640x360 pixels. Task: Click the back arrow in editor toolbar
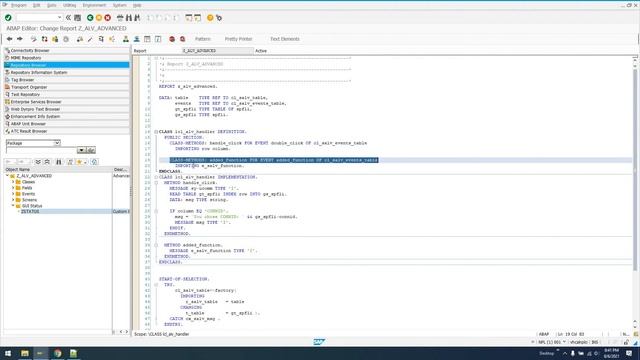coord(9,39)
